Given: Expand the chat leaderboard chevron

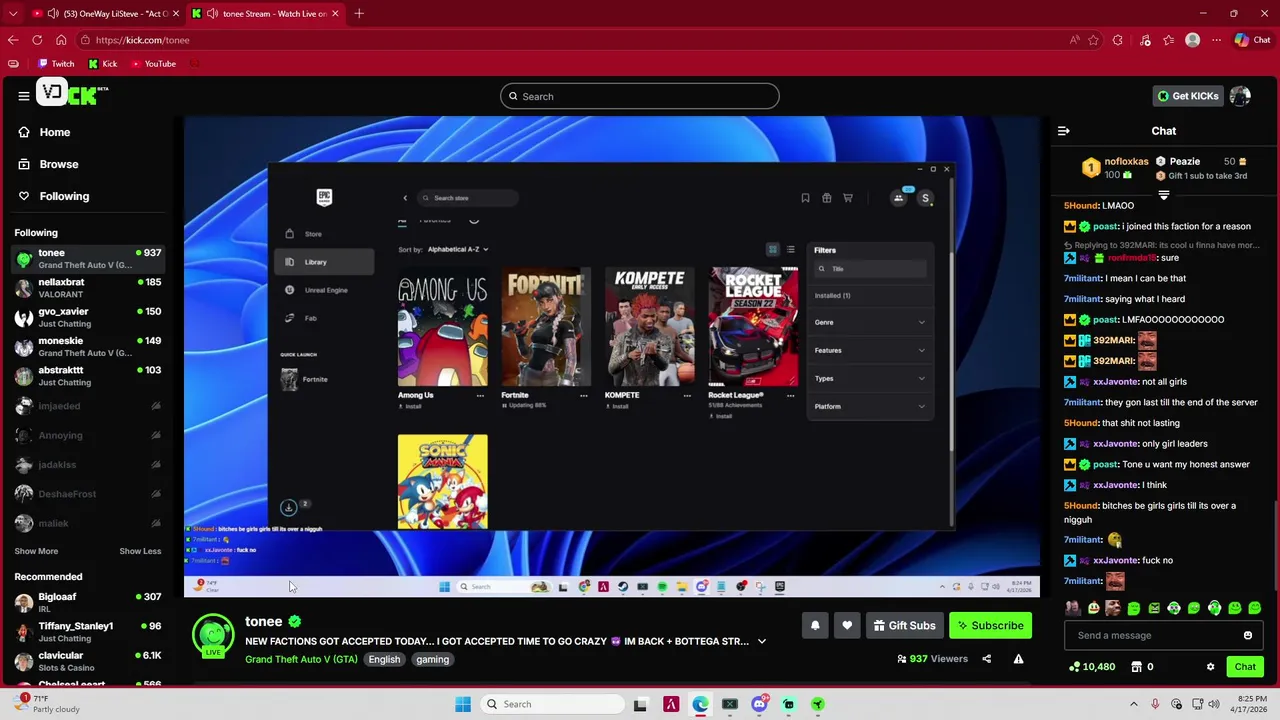Looking at the screenshot, I should (x=1163, y=195).
